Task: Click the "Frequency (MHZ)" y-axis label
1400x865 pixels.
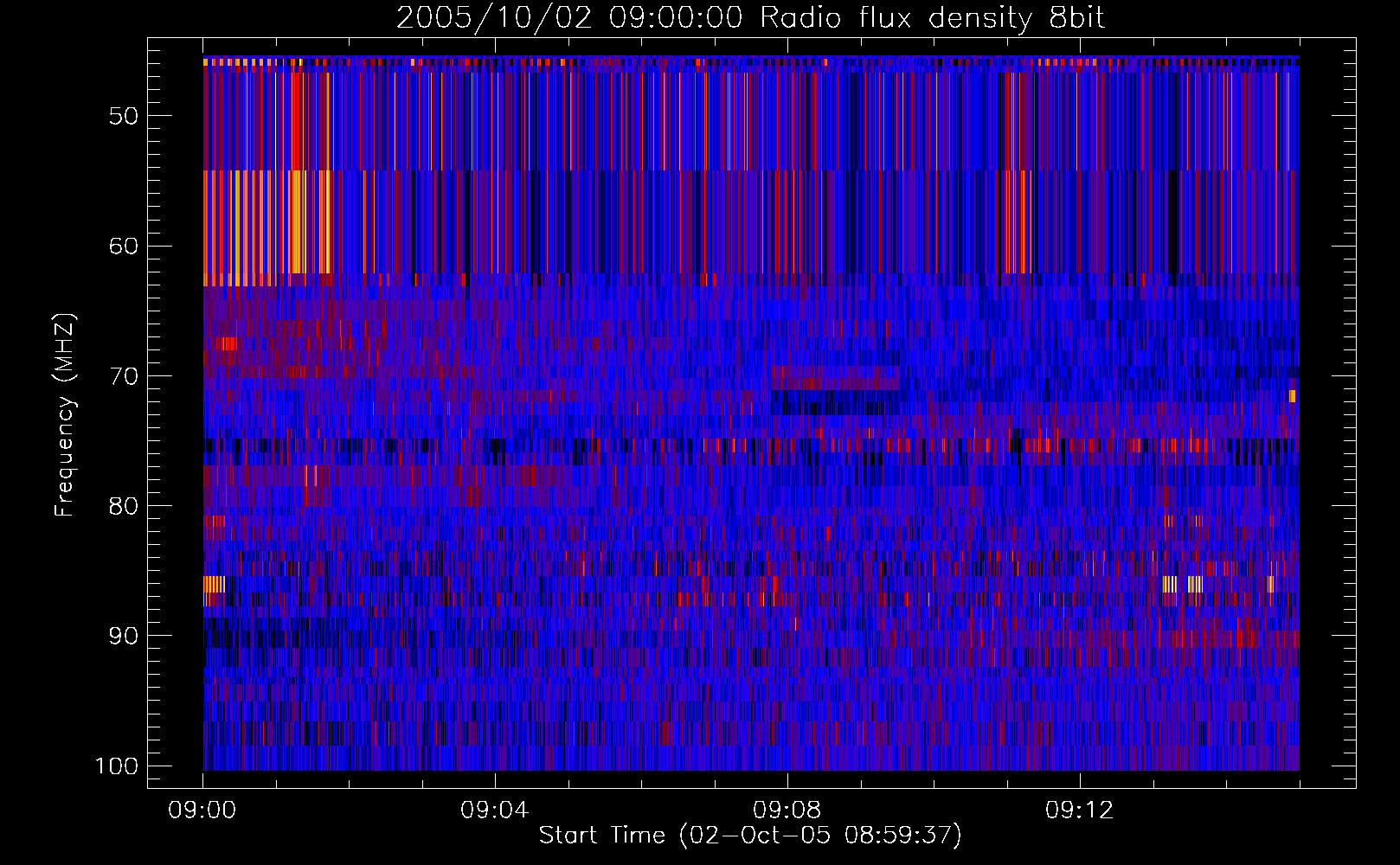Action: tap(65, 415)
